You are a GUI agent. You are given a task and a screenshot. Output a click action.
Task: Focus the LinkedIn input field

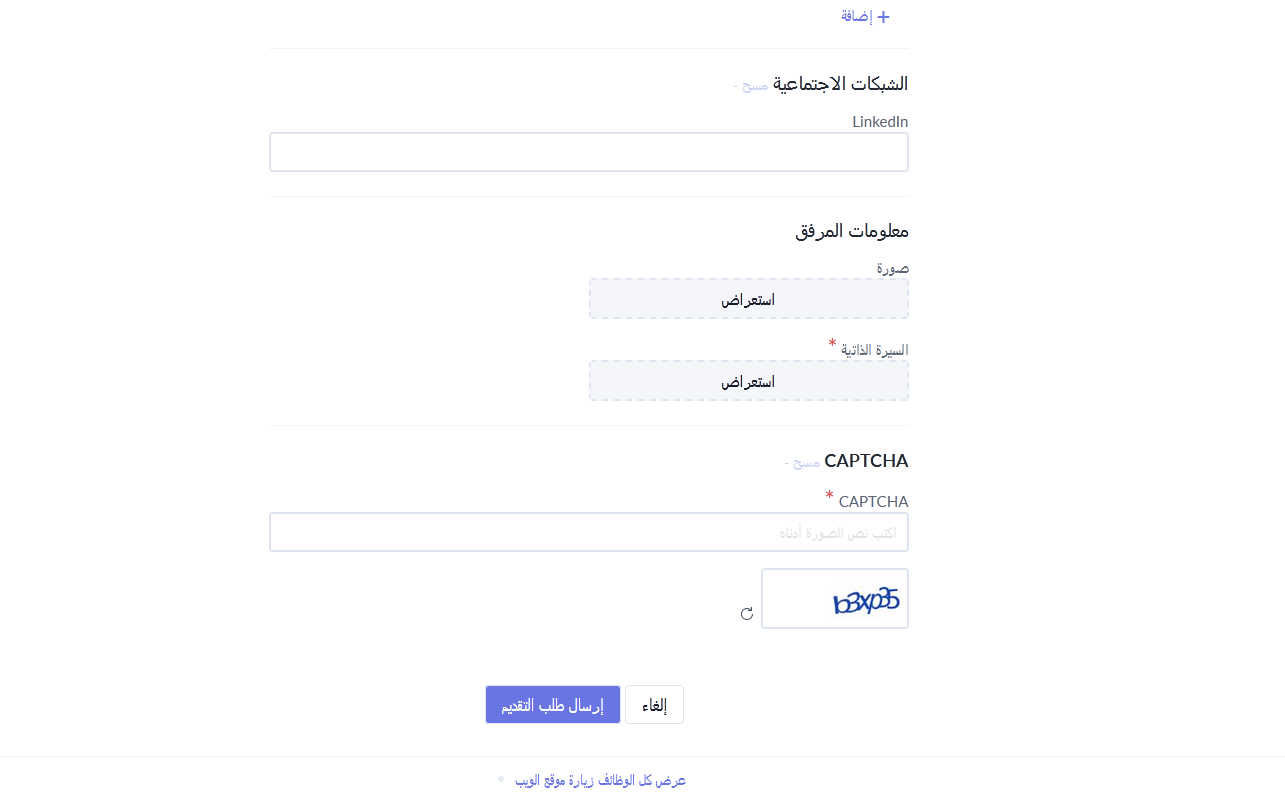(589, 152)
